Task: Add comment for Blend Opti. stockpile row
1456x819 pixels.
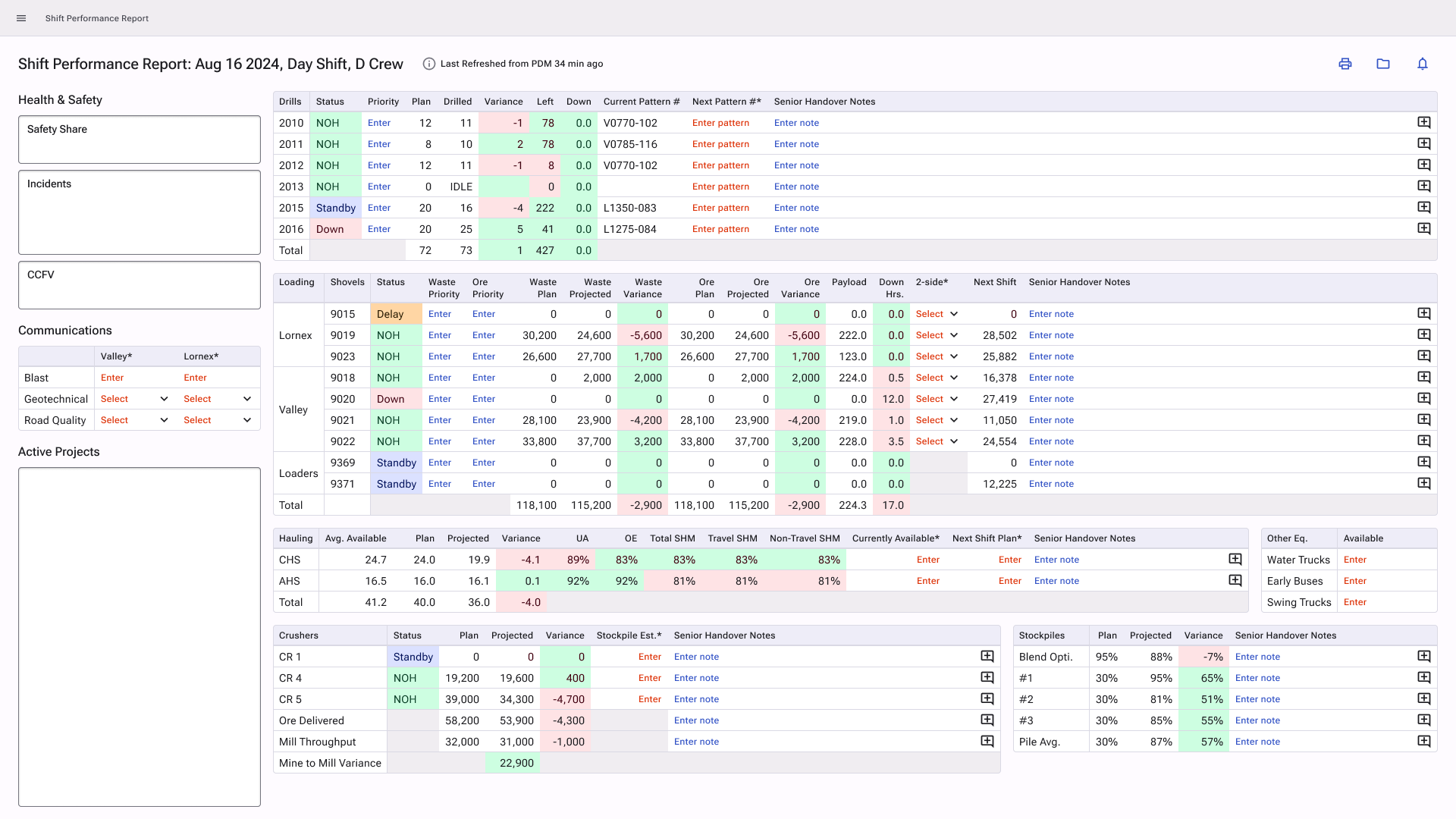Action: point(1424,657)
